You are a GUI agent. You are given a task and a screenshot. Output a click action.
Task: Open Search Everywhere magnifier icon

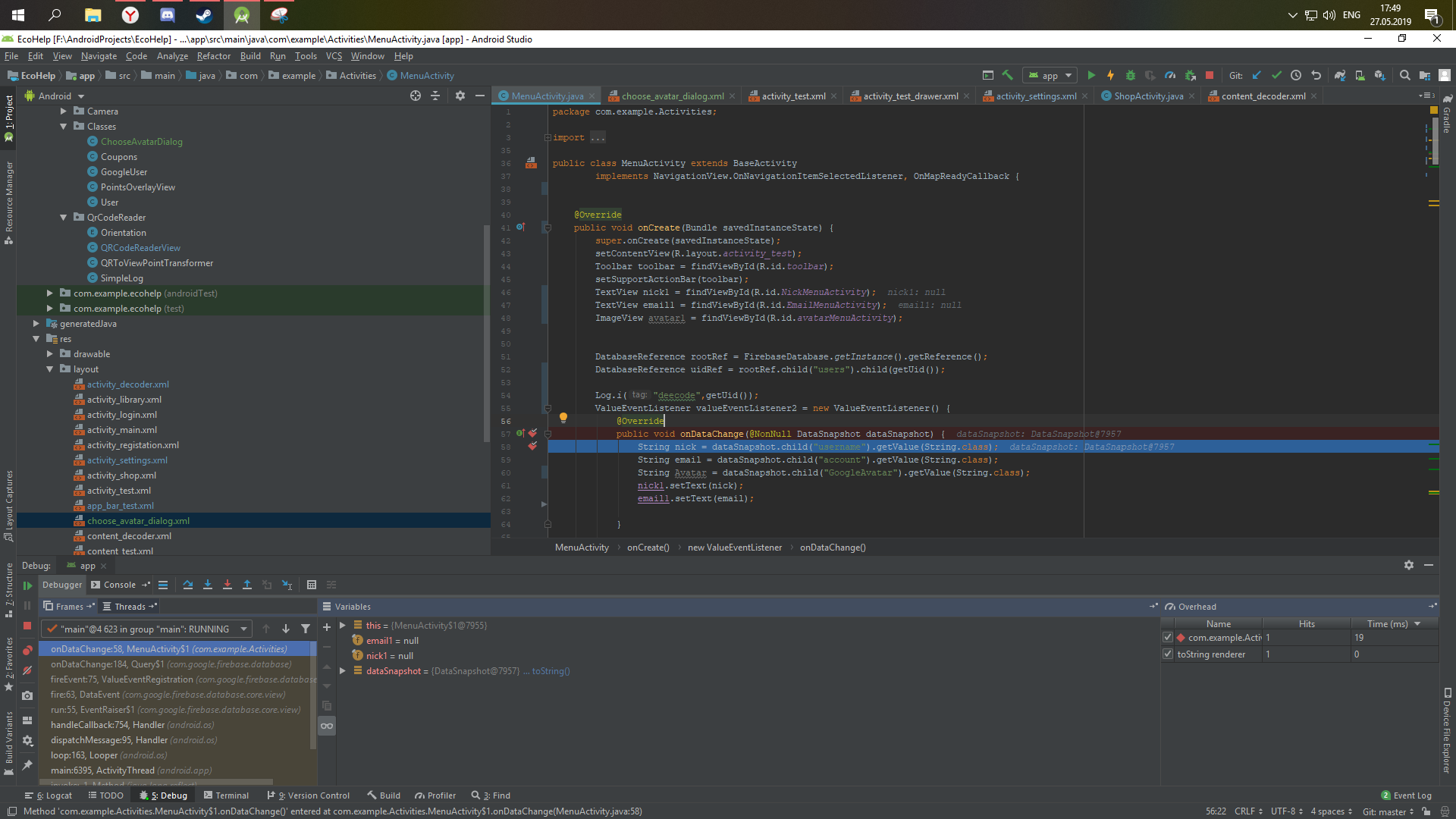pos(1404,75)
